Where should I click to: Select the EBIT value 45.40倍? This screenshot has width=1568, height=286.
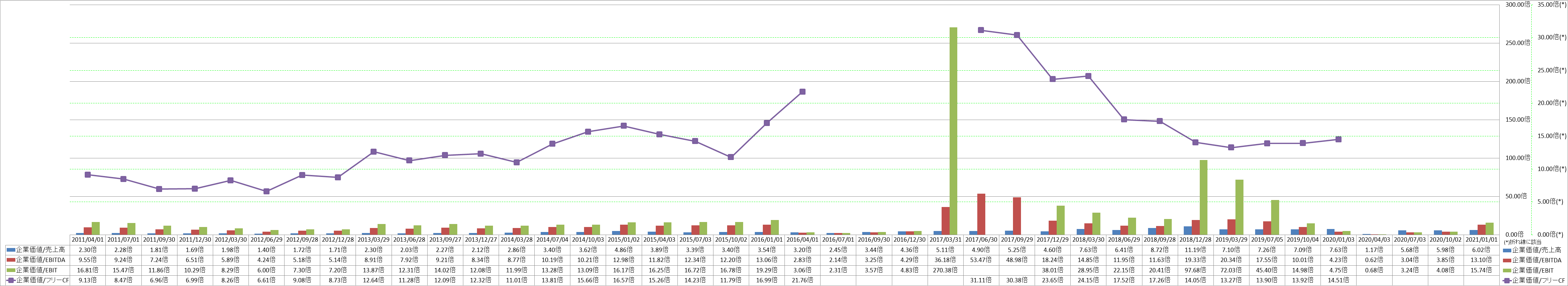pyautogui.click(x=1267, y=270)
